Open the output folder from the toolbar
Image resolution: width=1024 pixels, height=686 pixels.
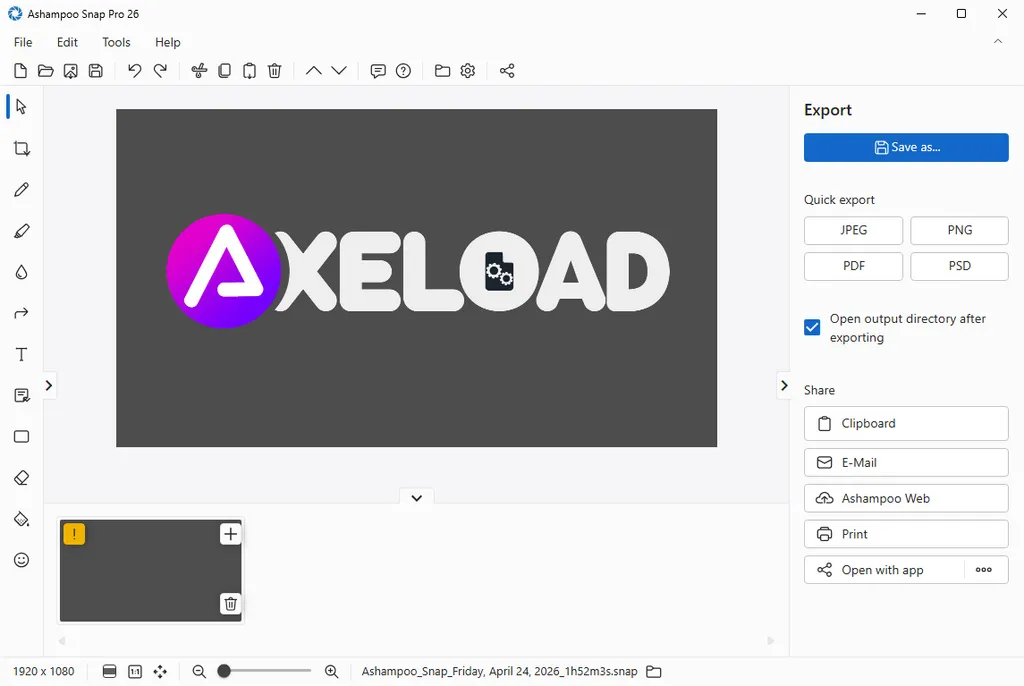click(x=442, y=71)
